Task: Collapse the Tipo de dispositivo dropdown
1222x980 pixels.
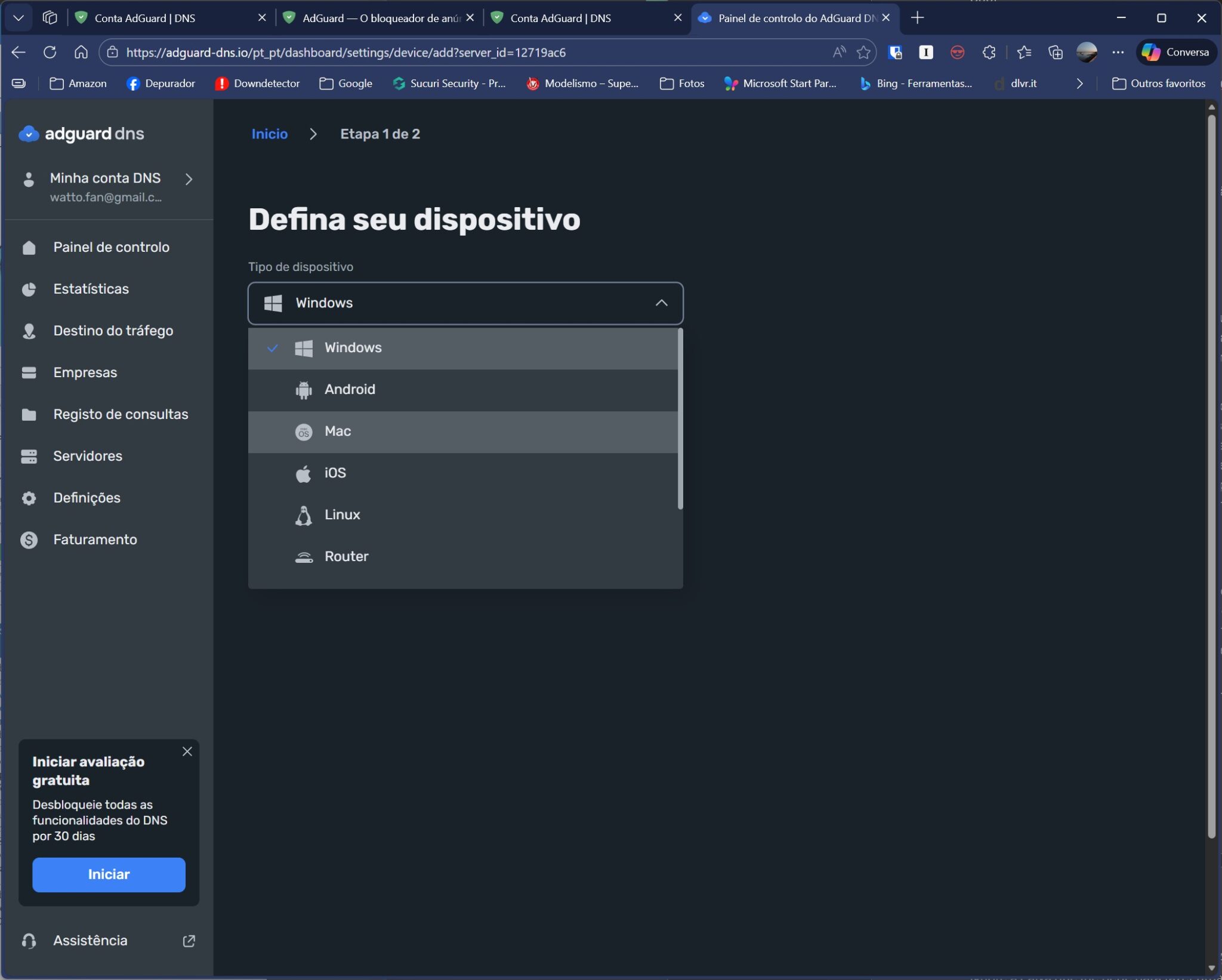Action: (x=661, y=303)
